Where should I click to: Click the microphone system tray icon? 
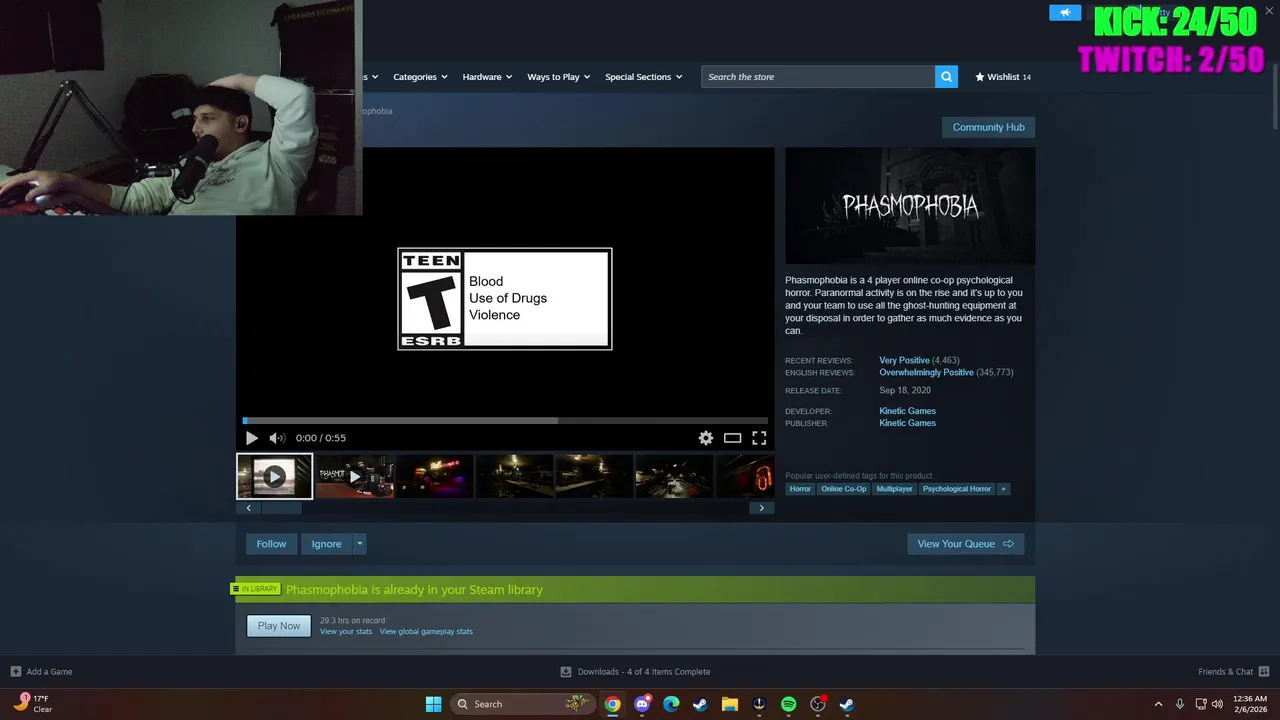coord(1180,704)
